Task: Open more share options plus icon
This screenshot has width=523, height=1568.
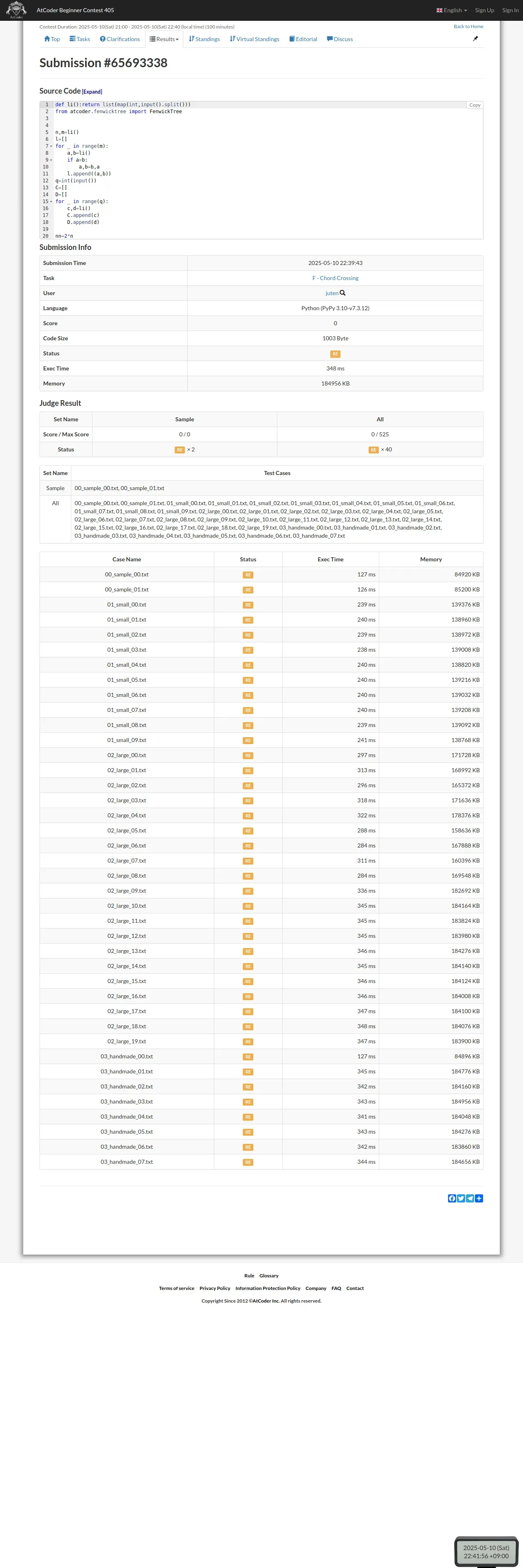Action: (x=479, y=1198)
